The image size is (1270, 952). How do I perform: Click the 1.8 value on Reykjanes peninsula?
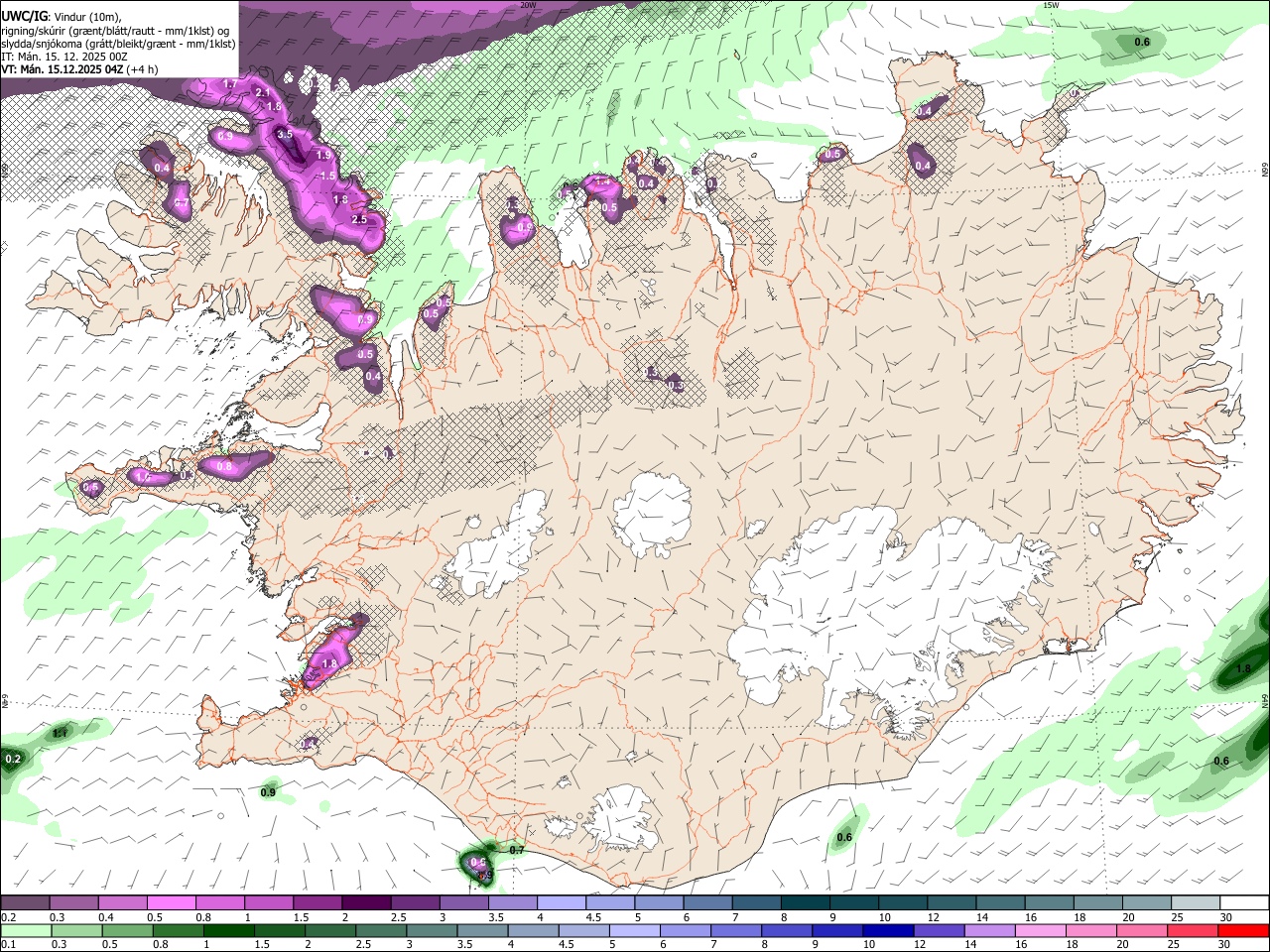tap(330, 663)
